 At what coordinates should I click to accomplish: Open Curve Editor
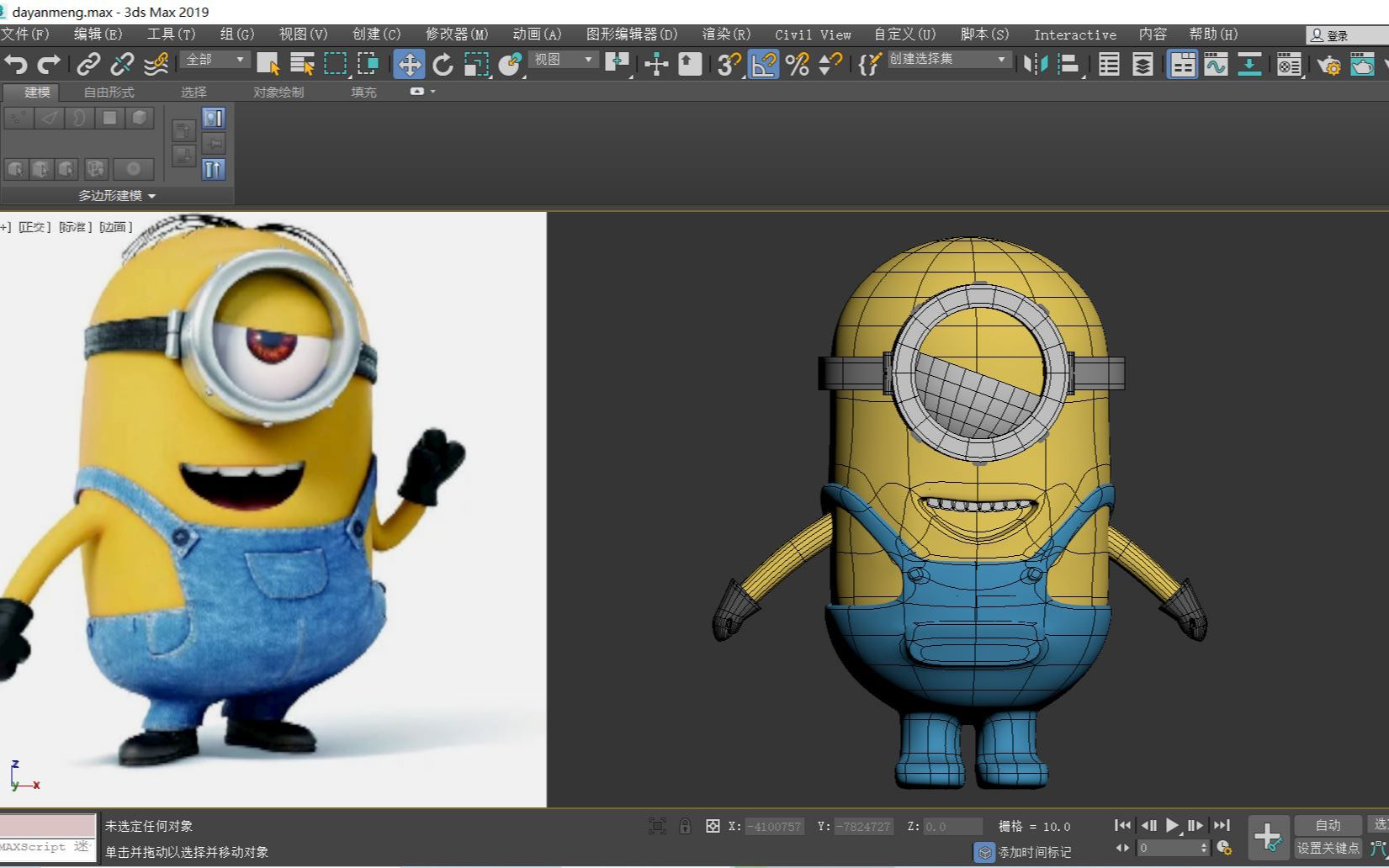point(1216,64)
